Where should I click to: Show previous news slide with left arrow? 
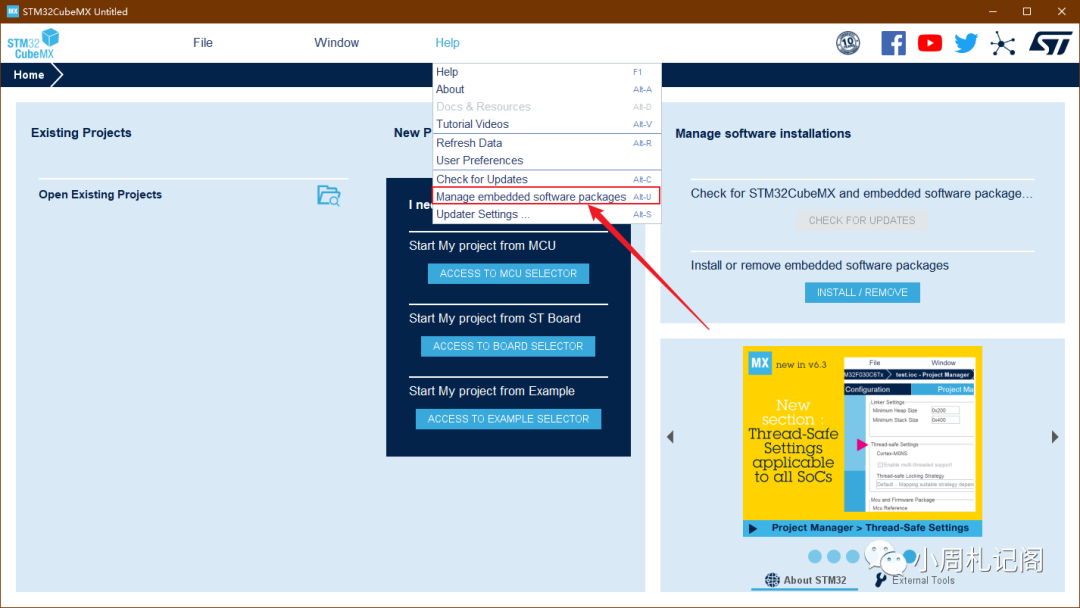tap(670, 437)
